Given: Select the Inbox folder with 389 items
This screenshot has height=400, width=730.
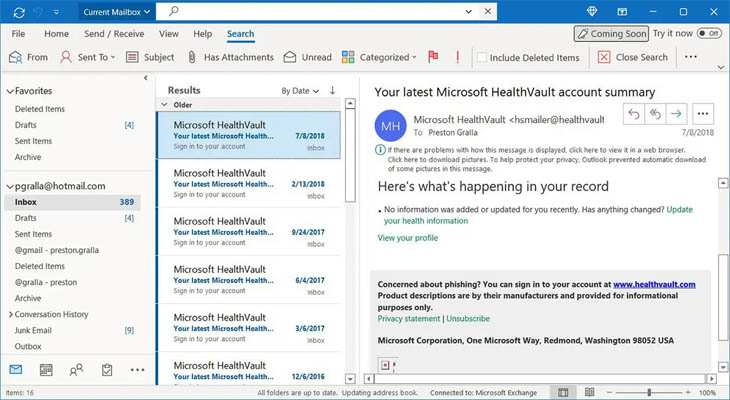Looking at the screenshot, I should [72, 202].
